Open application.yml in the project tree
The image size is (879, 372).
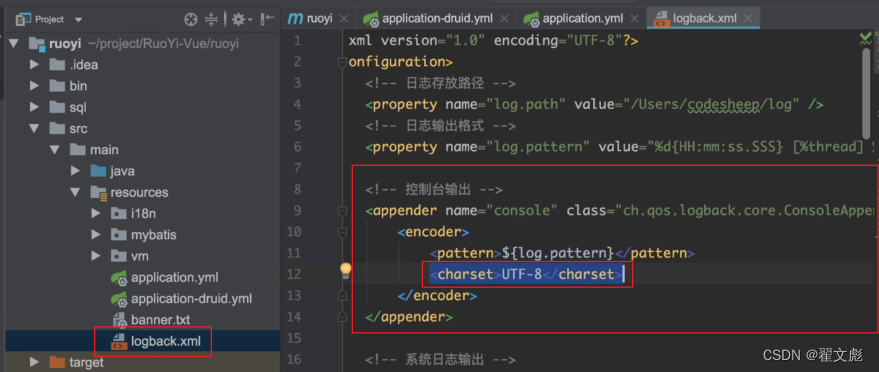(x=165, y=277)
